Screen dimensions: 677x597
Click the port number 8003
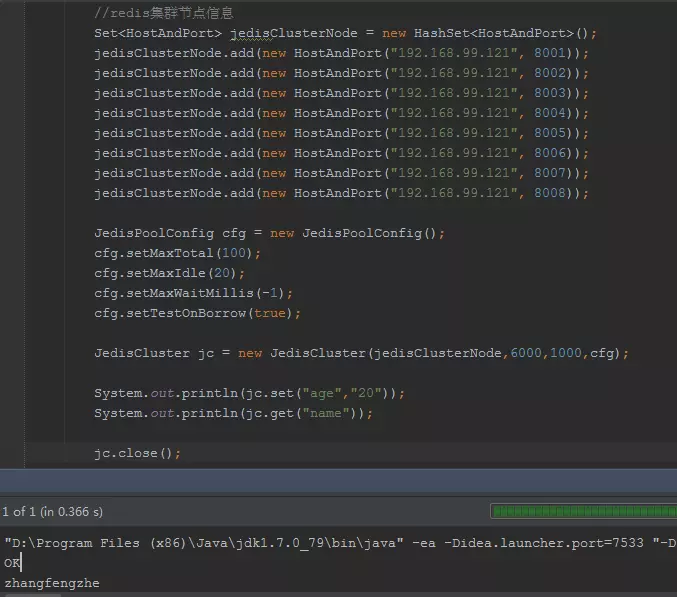550,93
